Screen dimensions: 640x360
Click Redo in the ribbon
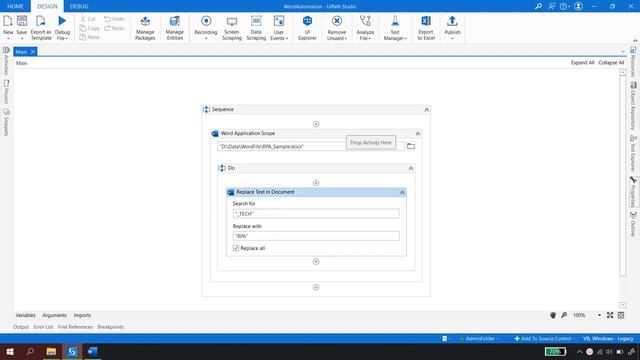(x=114, y=28)
